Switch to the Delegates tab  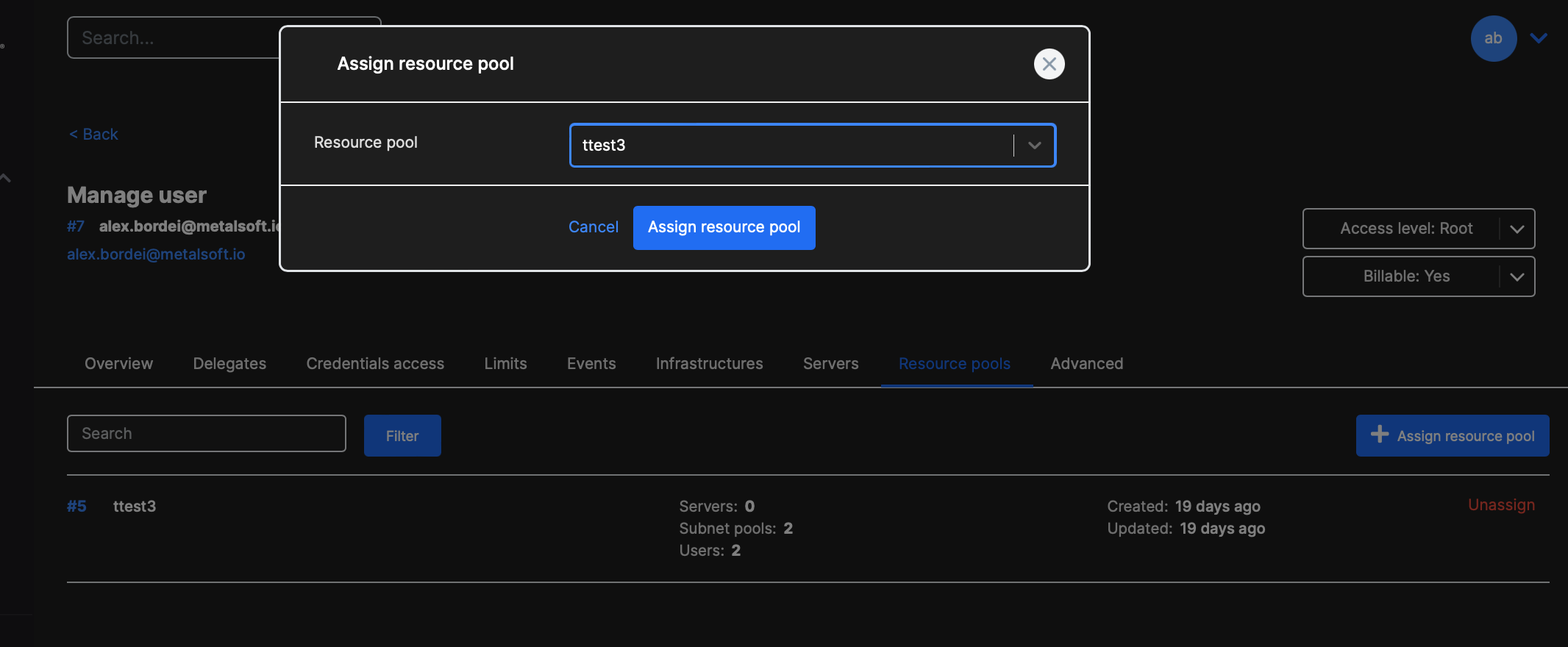point(229,363)
